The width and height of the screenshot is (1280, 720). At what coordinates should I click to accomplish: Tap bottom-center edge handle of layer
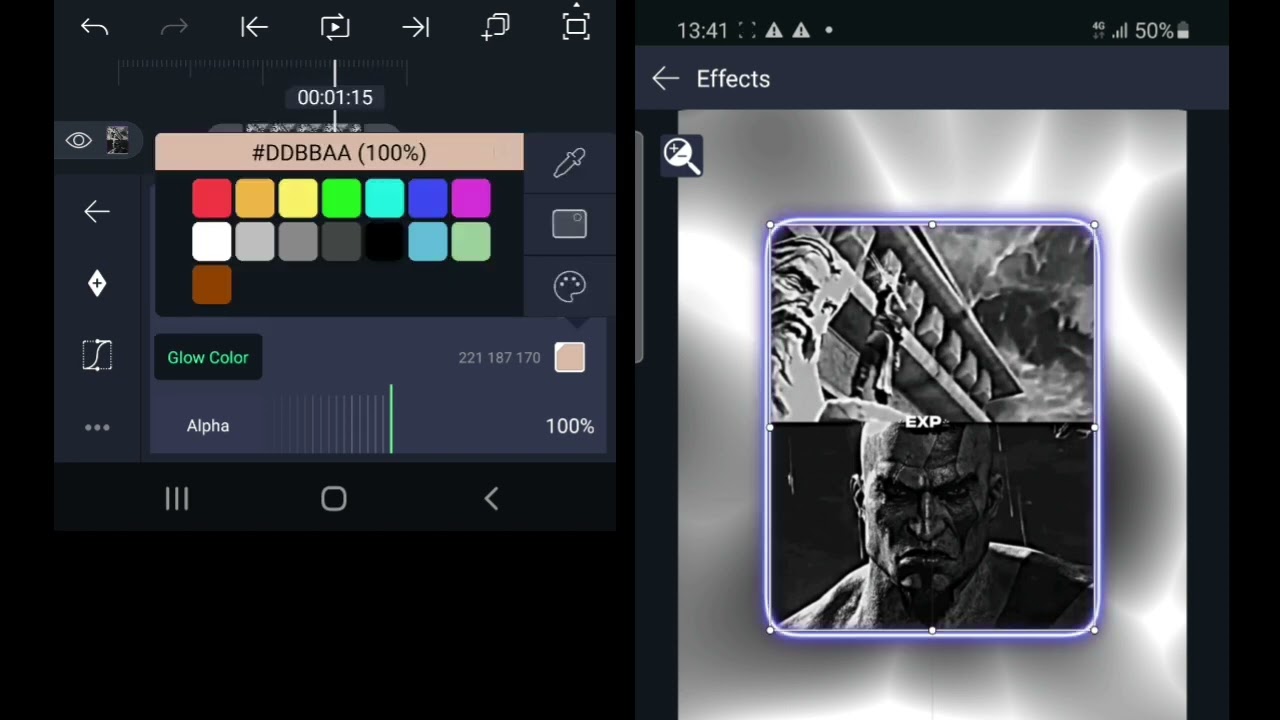pyautogui.click(x=932, y=630)
